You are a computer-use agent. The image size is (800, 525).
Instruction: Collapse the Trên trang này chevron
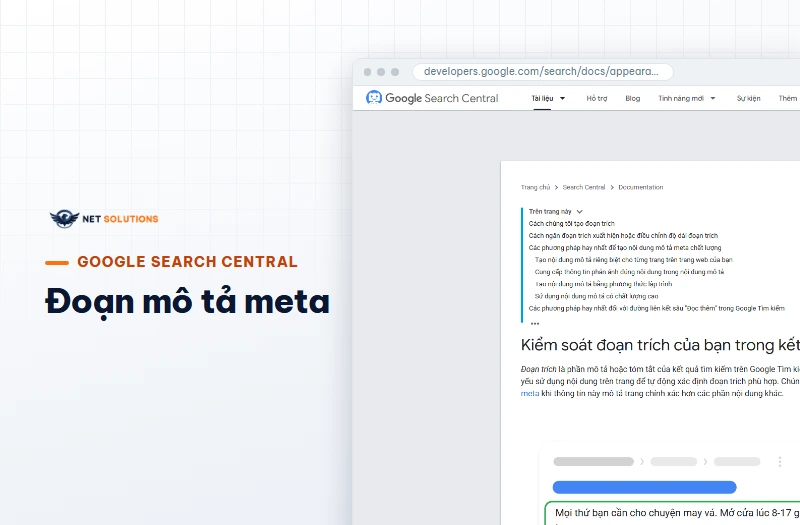click(x=579, y=212)
